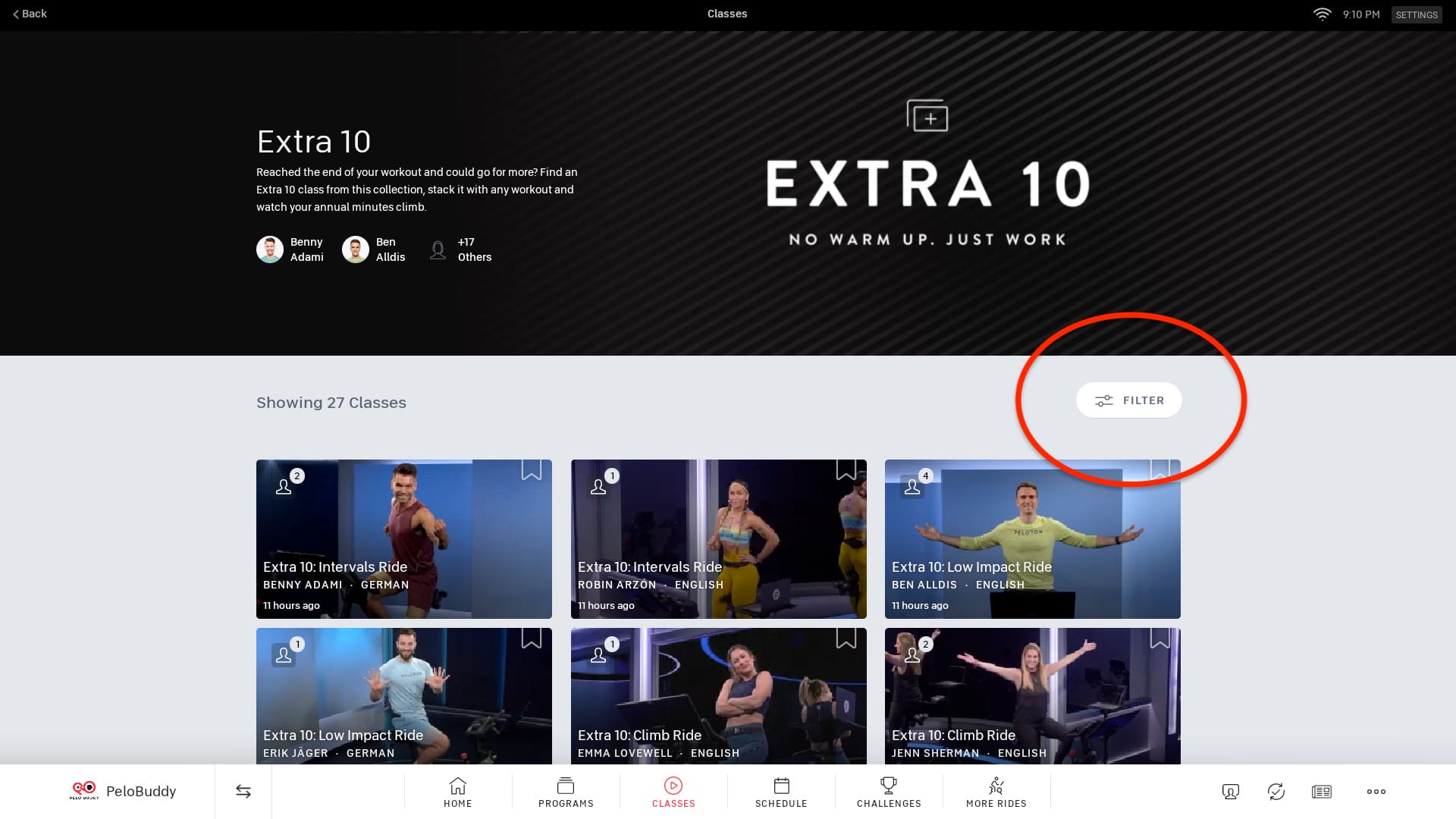View friends icon on Jenn Sherman's ride

point(912,655)
